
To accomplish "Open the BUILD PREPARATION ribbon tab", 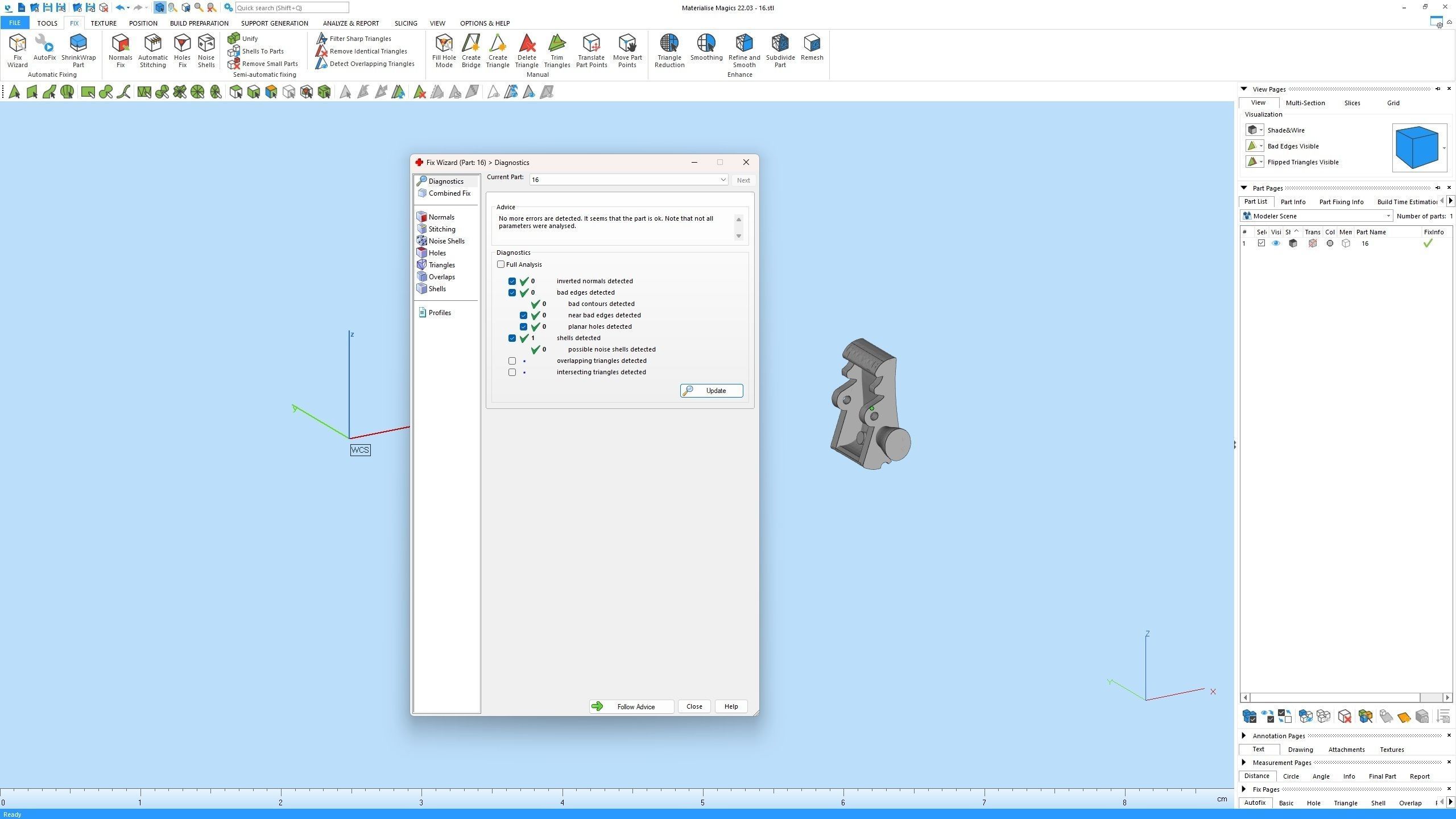I will point(199,23).
